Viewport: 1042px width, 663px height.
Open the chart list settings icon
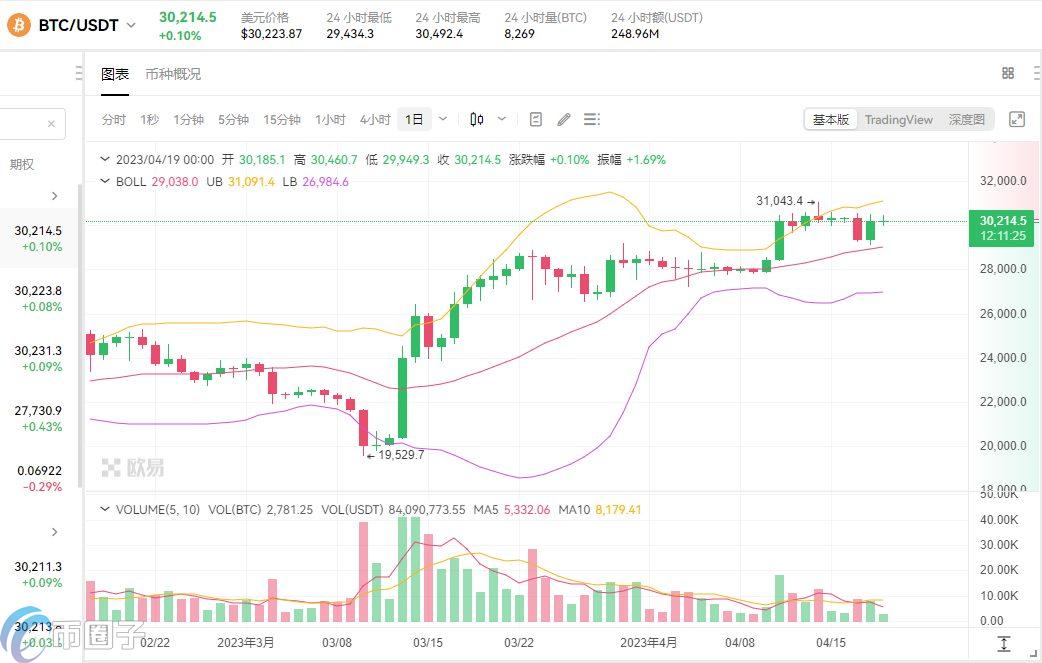(591, 120)
